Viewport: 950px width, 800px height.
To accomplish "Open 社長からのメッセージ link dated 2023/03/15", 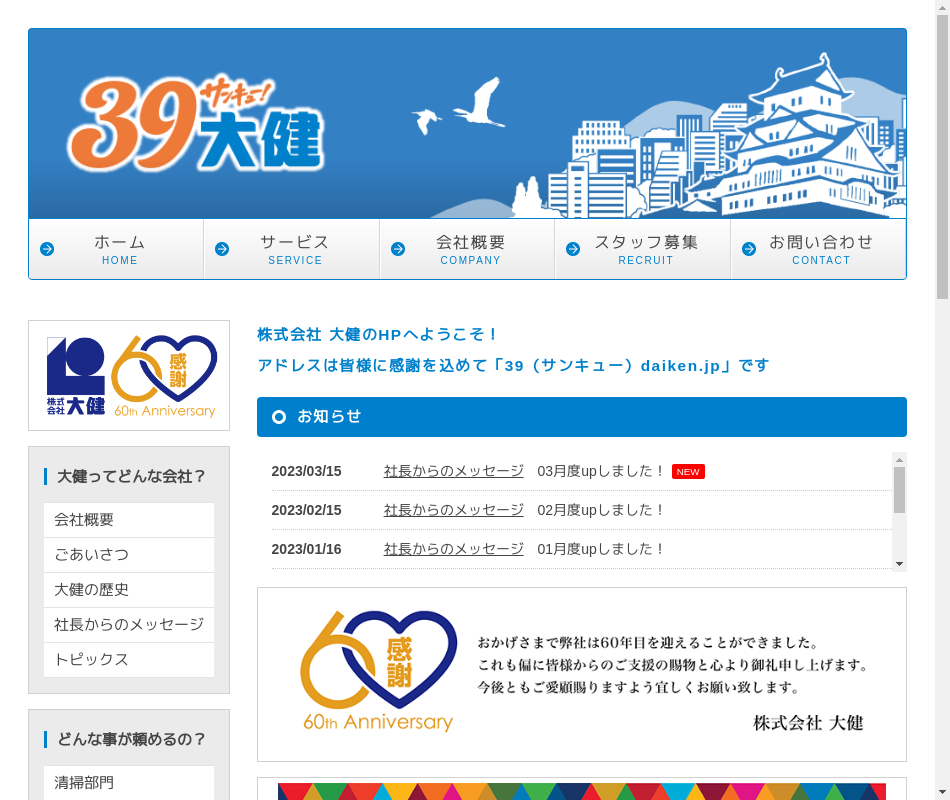I will point(453,471).
